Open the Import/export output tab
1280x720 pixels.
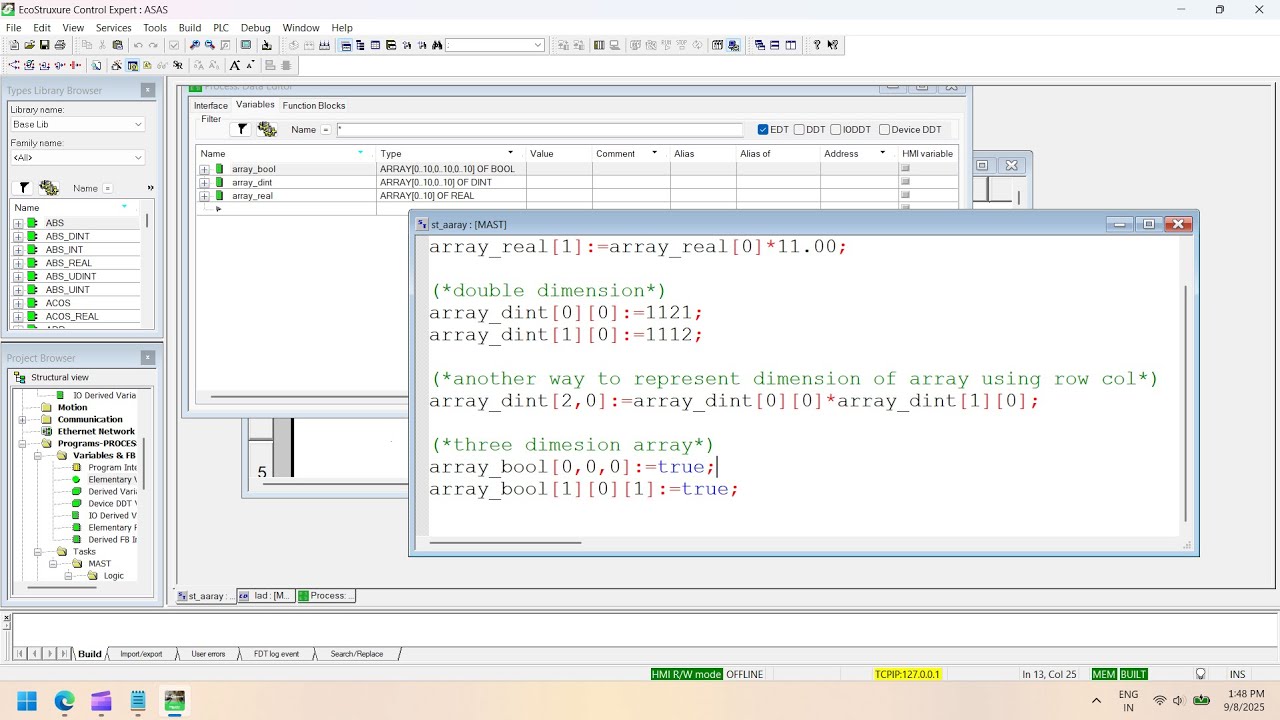[x=141, y=654]
